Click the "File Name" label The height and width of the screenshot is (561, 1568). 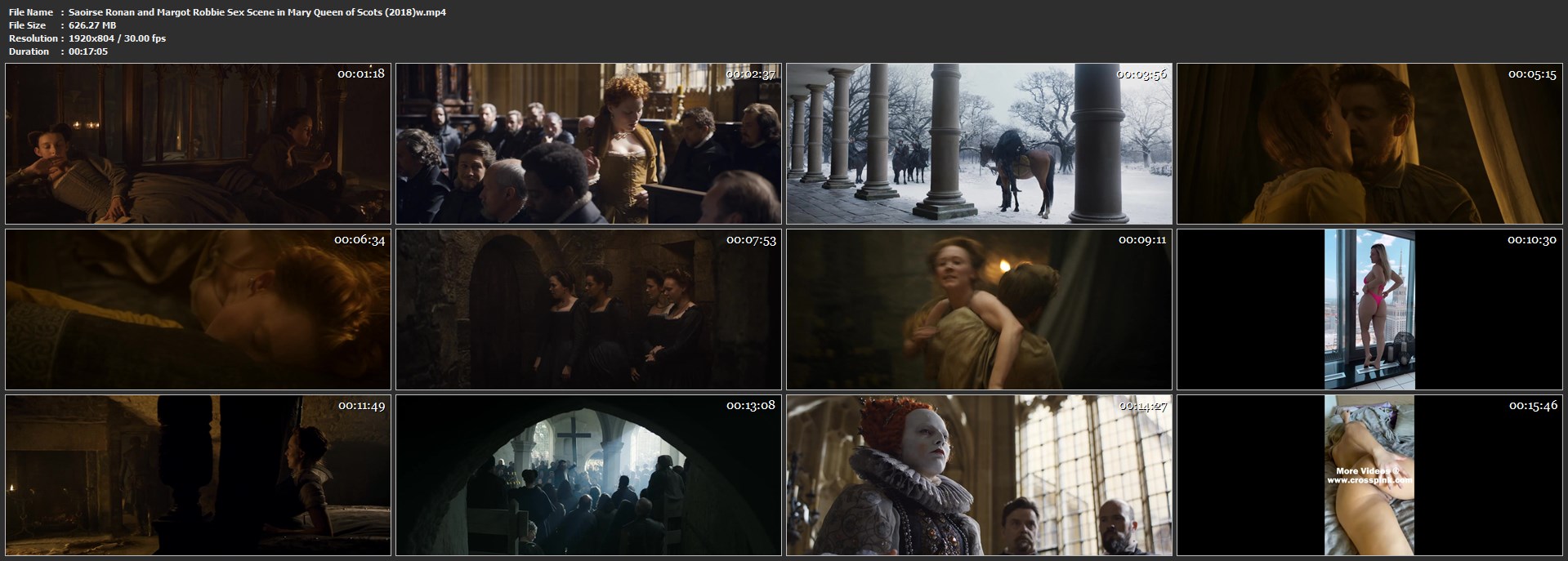[x=31, y=12]
